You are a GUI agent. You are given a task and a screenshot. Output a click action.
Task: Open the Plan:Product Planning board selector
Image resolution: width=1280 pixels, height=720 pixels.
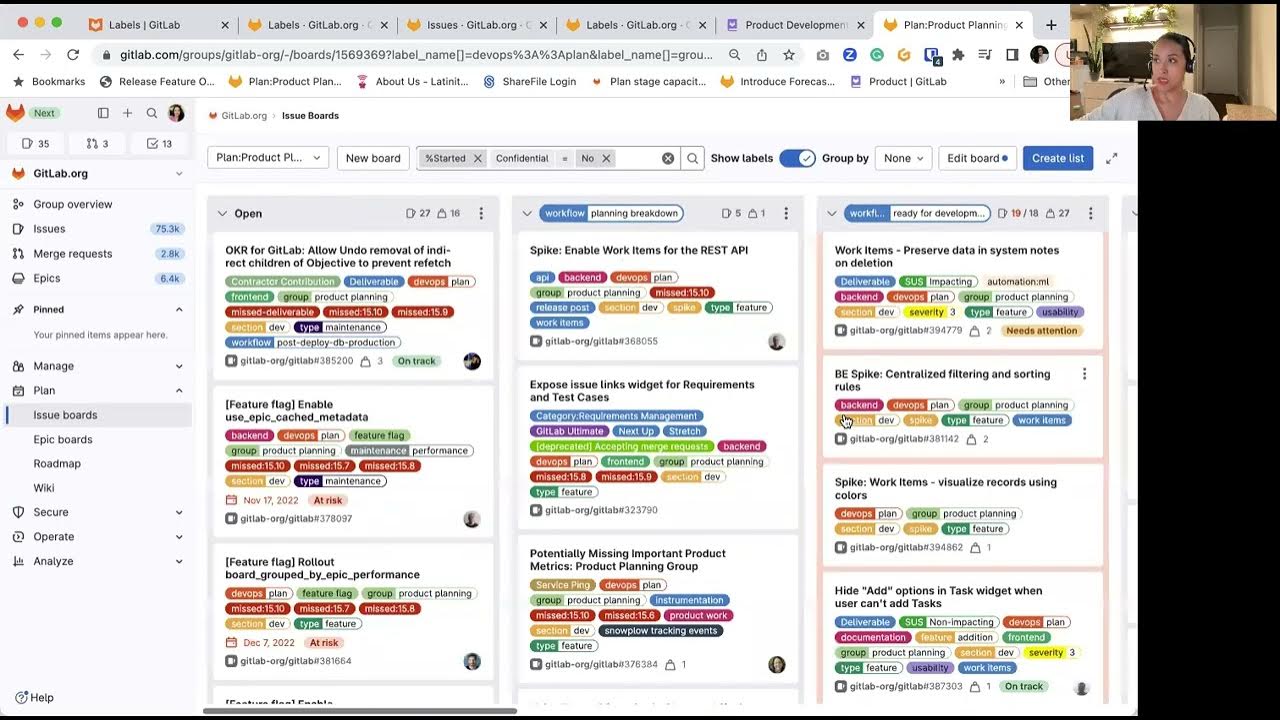click(268, 158)
